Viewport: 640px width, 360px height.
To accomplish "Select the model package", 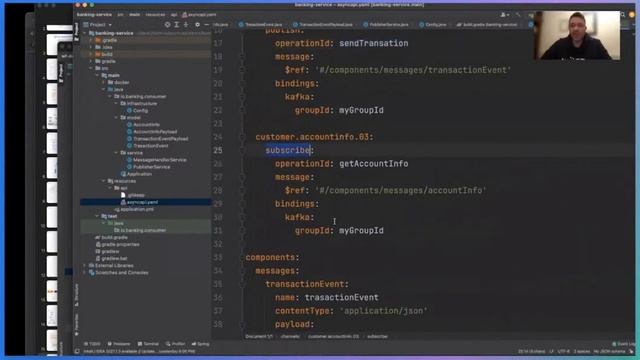I will [131, 118].
